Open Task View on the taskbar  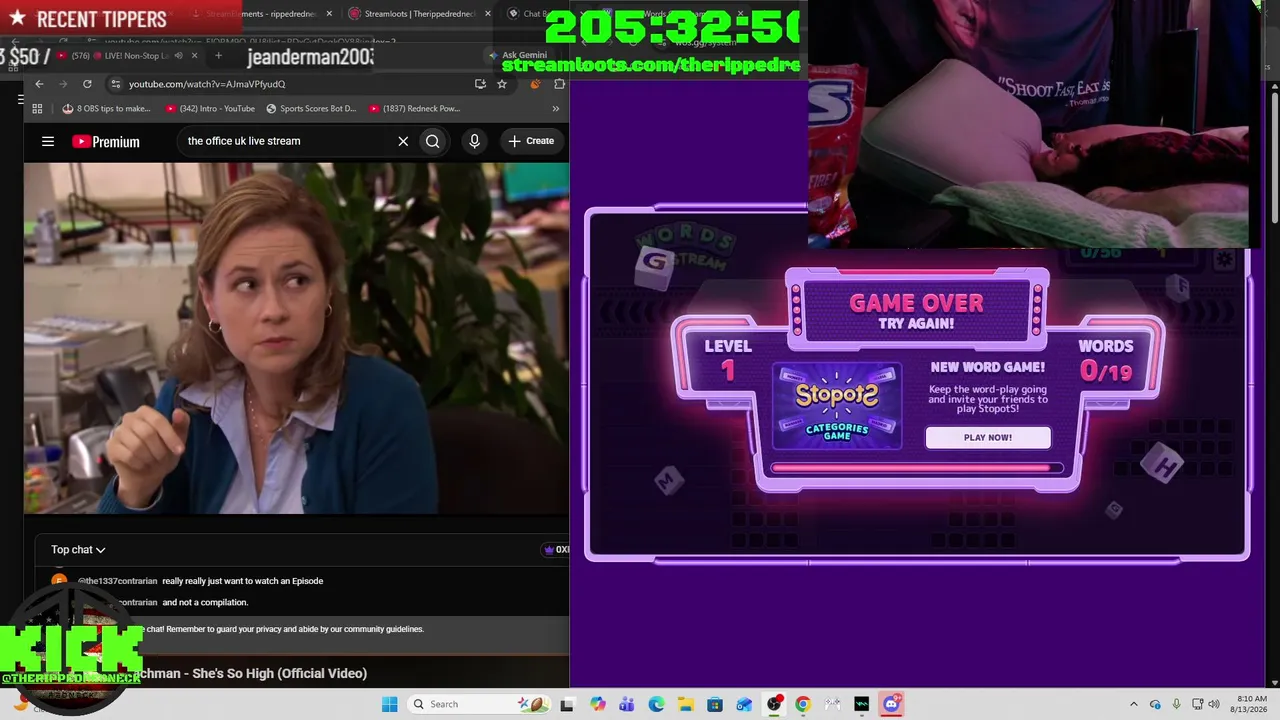(567, 704)
